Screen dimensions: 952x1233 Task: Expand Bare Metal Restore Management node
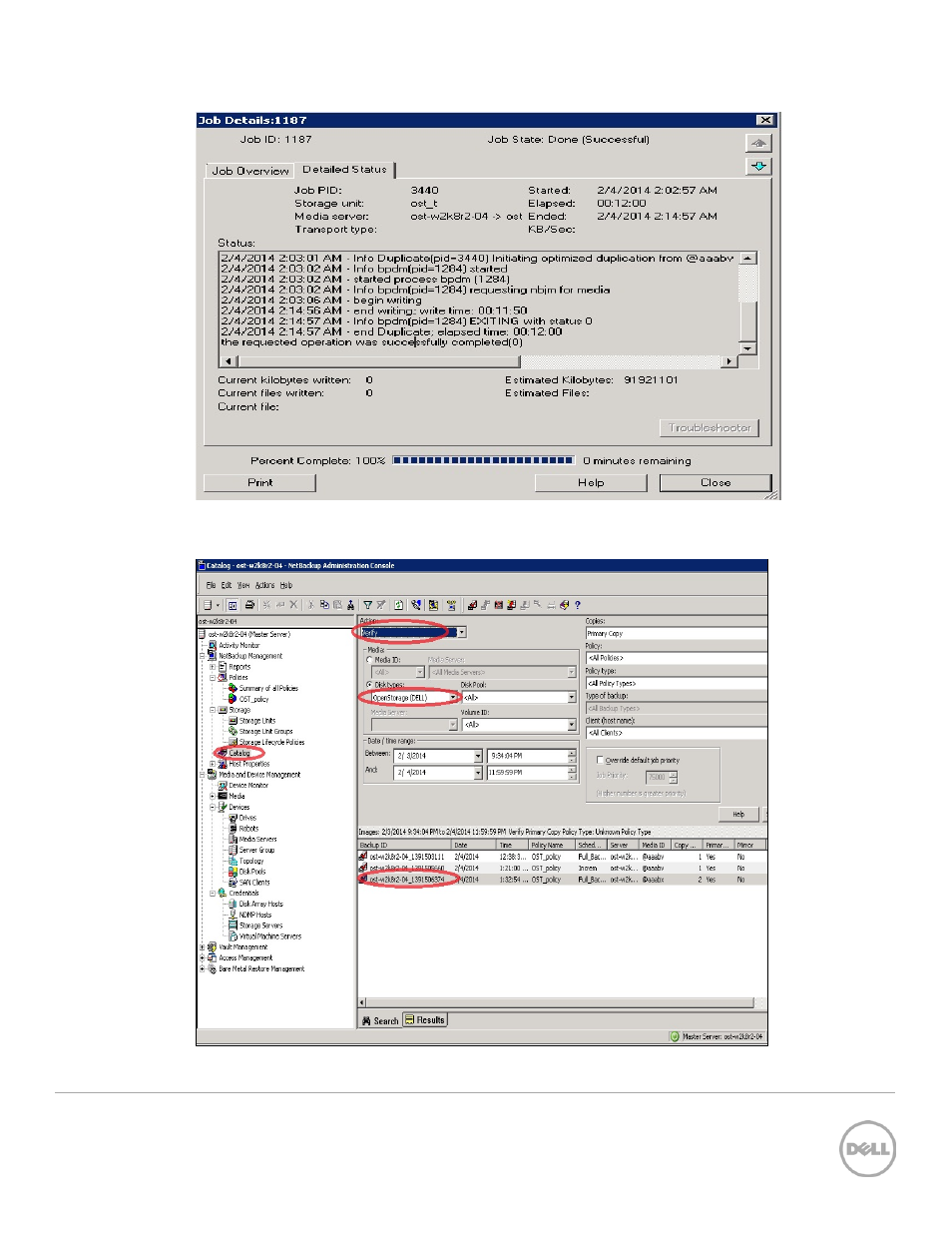point(202,968)
